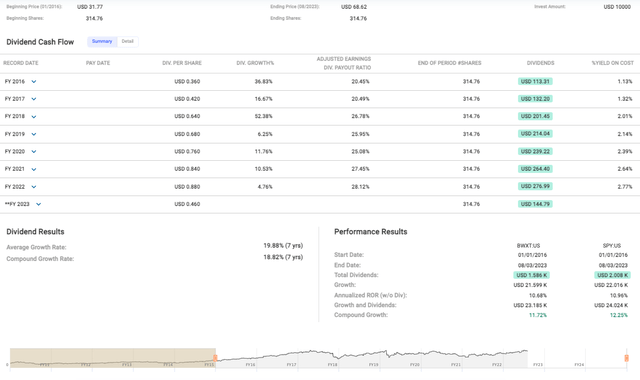640x380 pixels.
Task: Switch to the Summary view tab
Action: (102, 42)
